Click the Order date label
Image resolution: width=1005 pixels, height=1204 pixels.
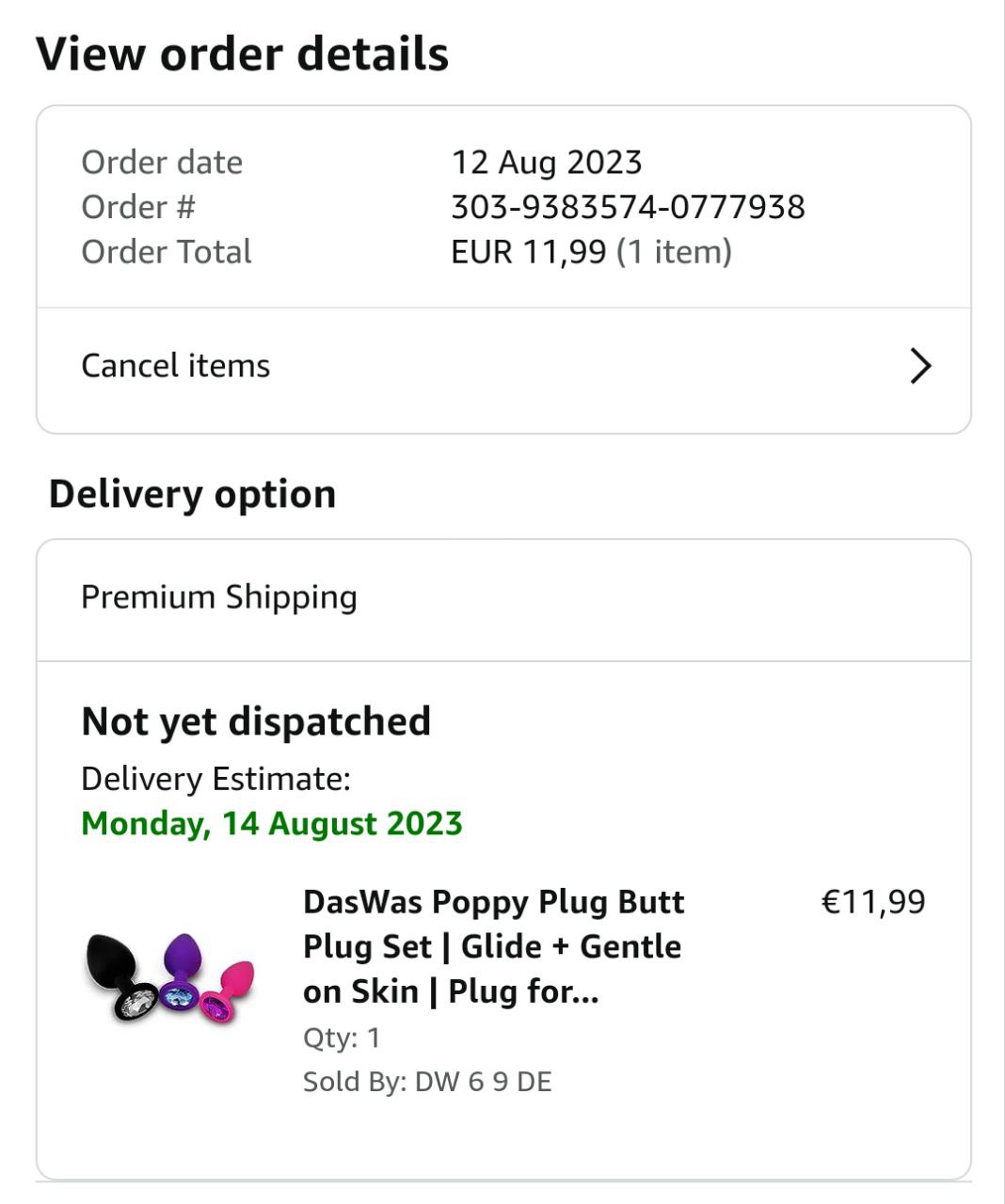(x=162, y=162)
